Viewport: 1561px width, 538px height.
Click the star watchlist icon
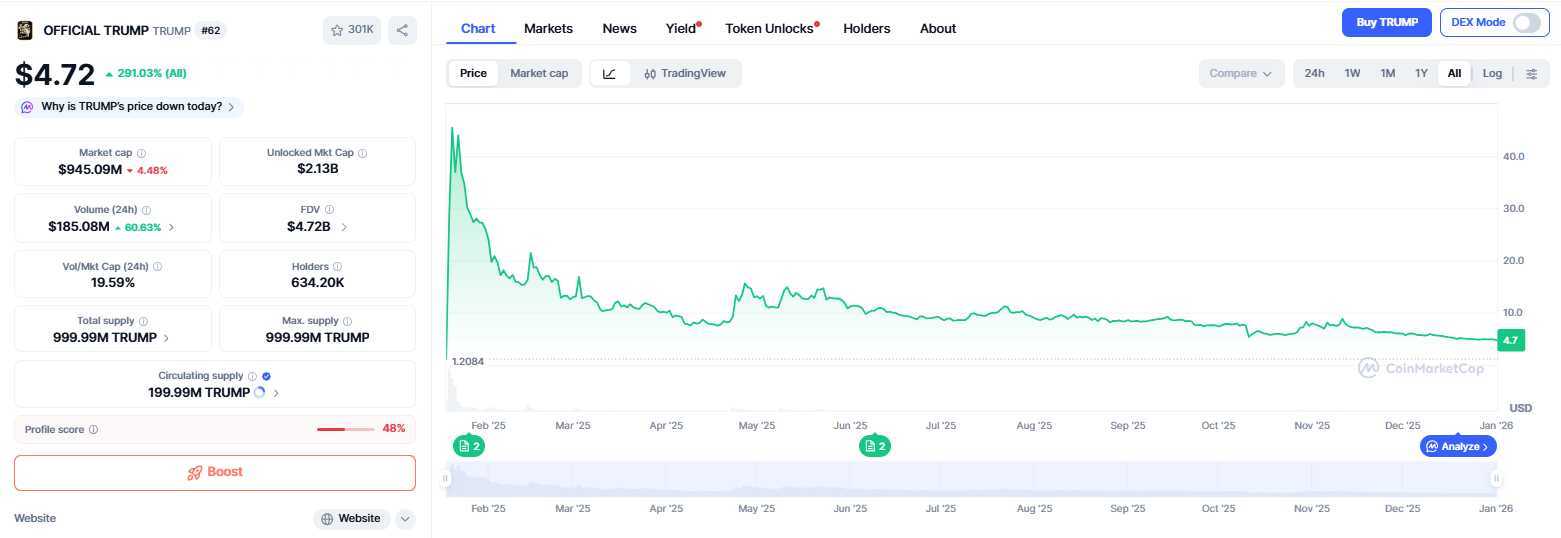(x=336, y=30)
